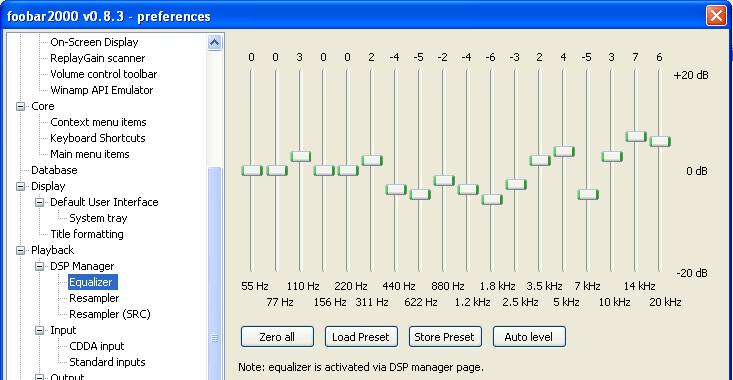Viewport: 733px width, 380px height.
Task: Select the Input tree item
Action: coord(63,330)
